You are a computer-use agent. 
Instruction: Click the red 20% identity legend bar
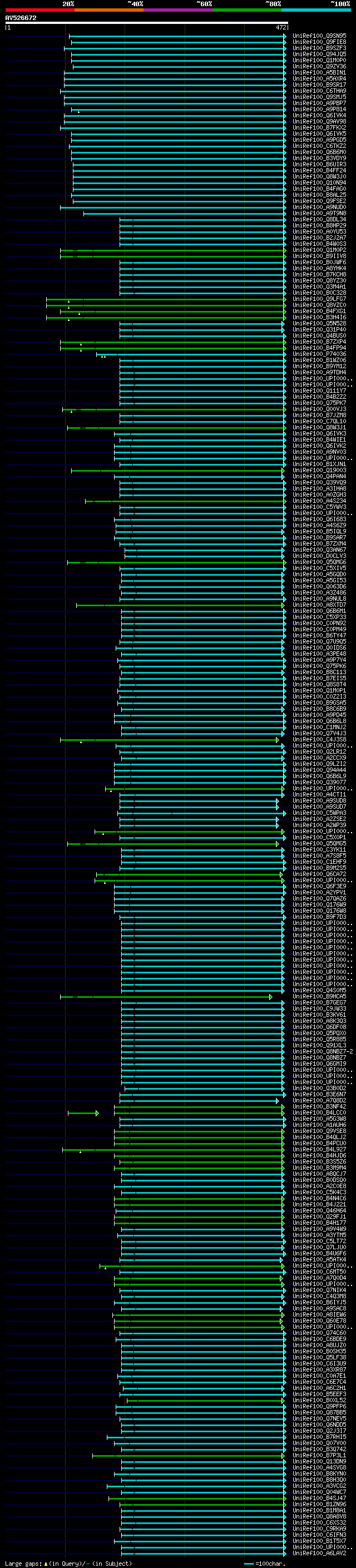click(x=39, y=11)
